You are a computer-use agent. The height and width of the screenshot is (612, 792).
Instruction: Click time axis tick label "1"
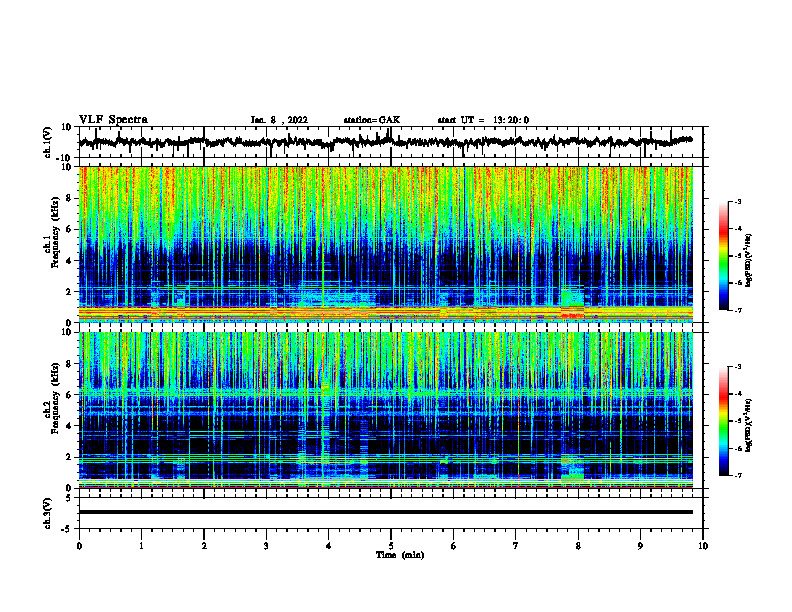[x=141, y=546]
